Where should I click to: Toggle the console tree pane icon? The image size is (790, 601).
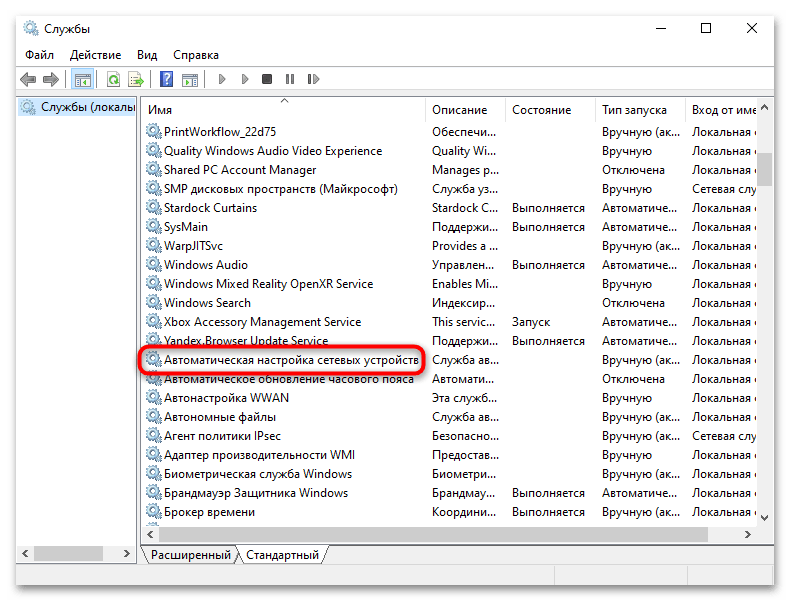(x=83, y=79)
